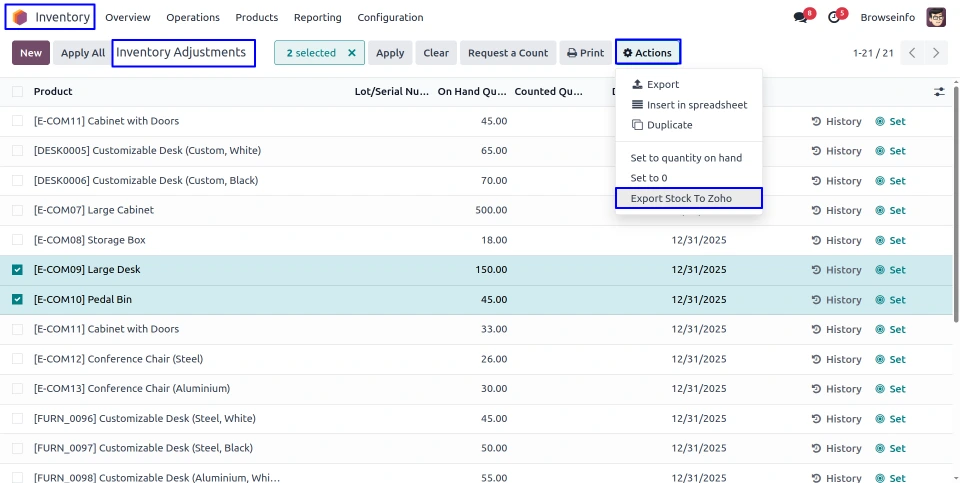Go to previous page arrow

point(912,53)
